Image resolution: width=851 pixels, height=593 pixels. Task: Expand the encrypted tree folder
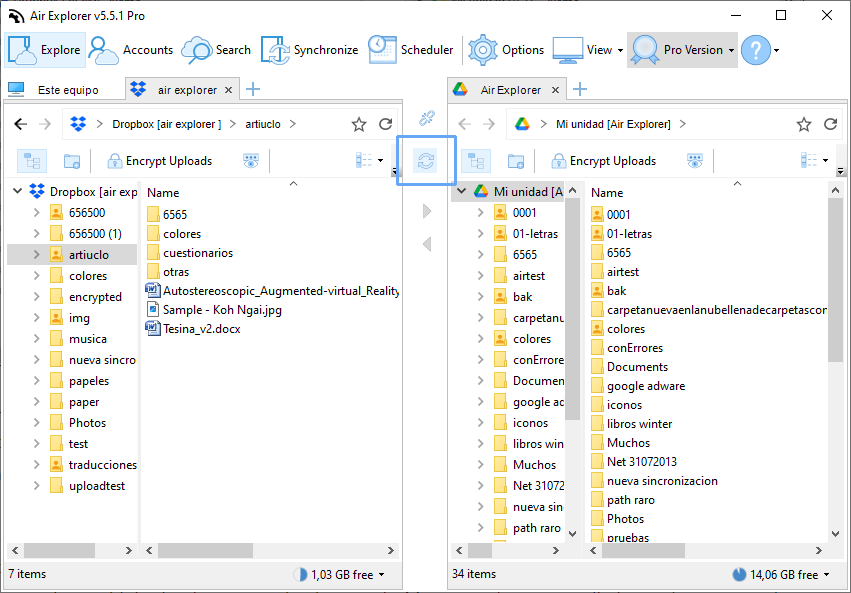[36, 297]
